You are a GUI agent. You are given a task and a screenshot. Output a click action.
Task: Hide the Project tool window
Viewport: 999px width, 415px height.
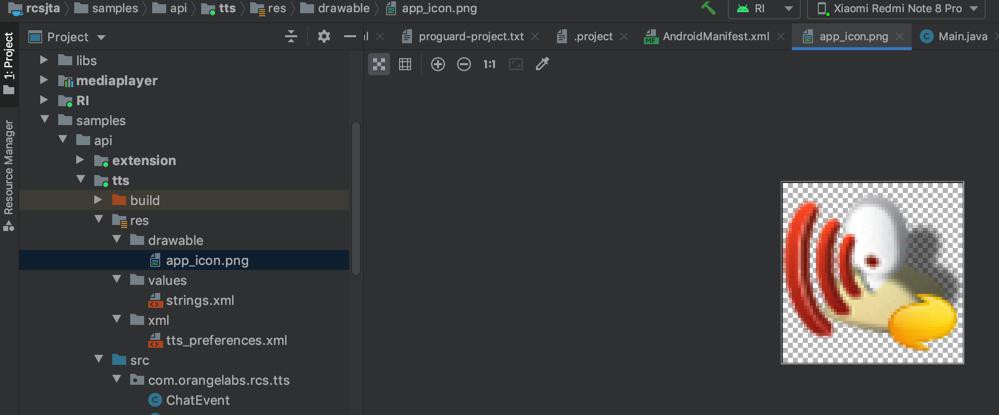point(350,37)
